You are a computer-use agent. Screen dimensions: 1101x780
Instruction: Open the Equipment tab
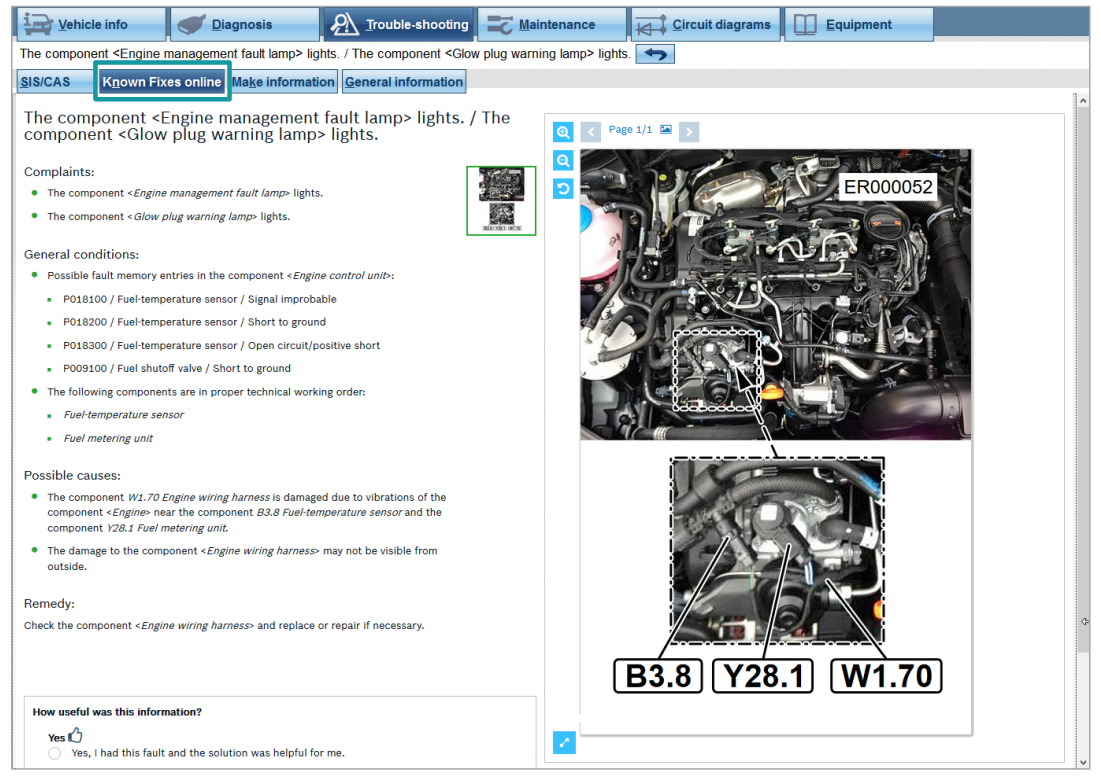[857, 24]
